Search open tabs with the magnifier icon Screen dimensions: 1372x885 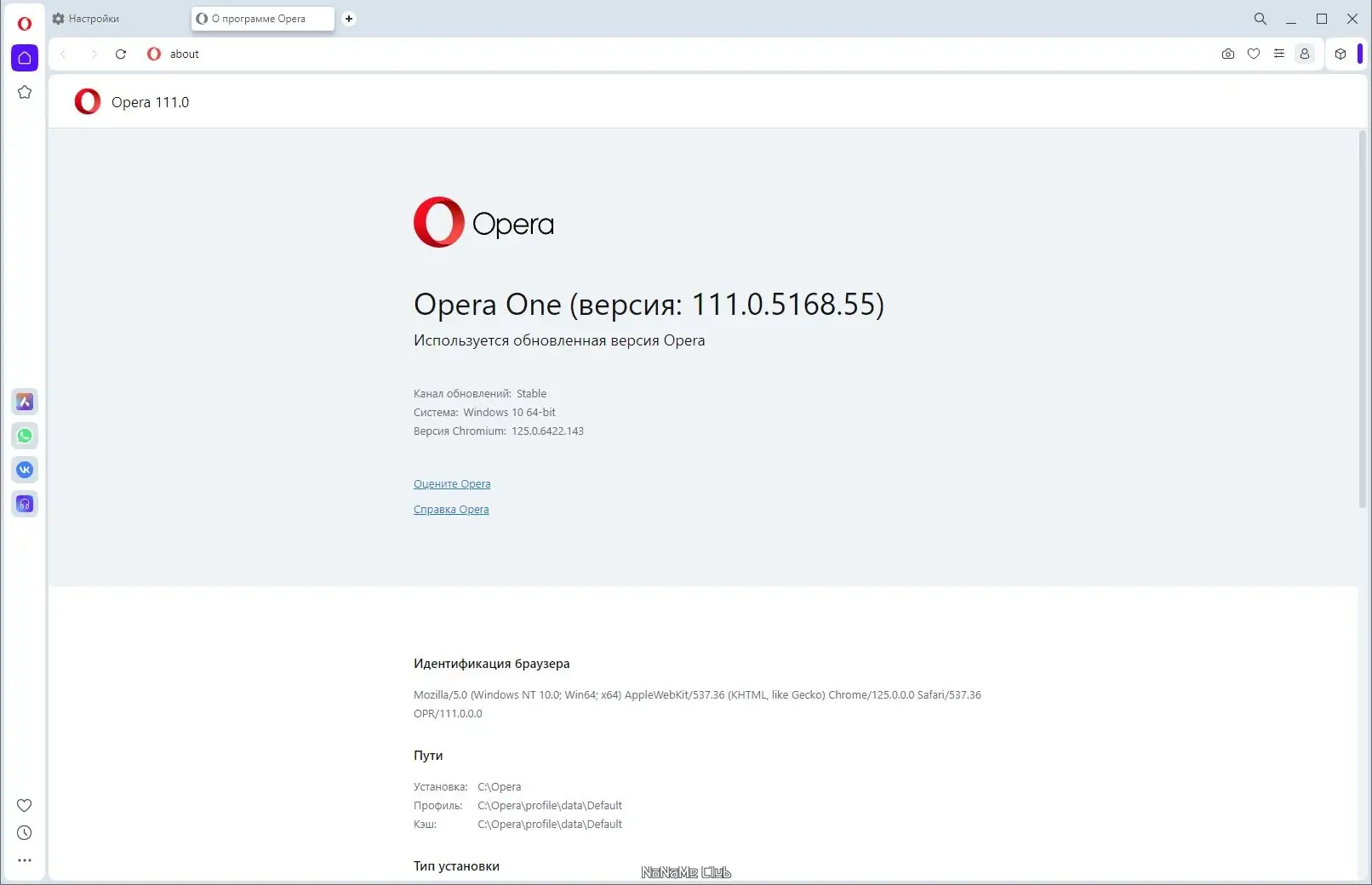(1261, 19)
